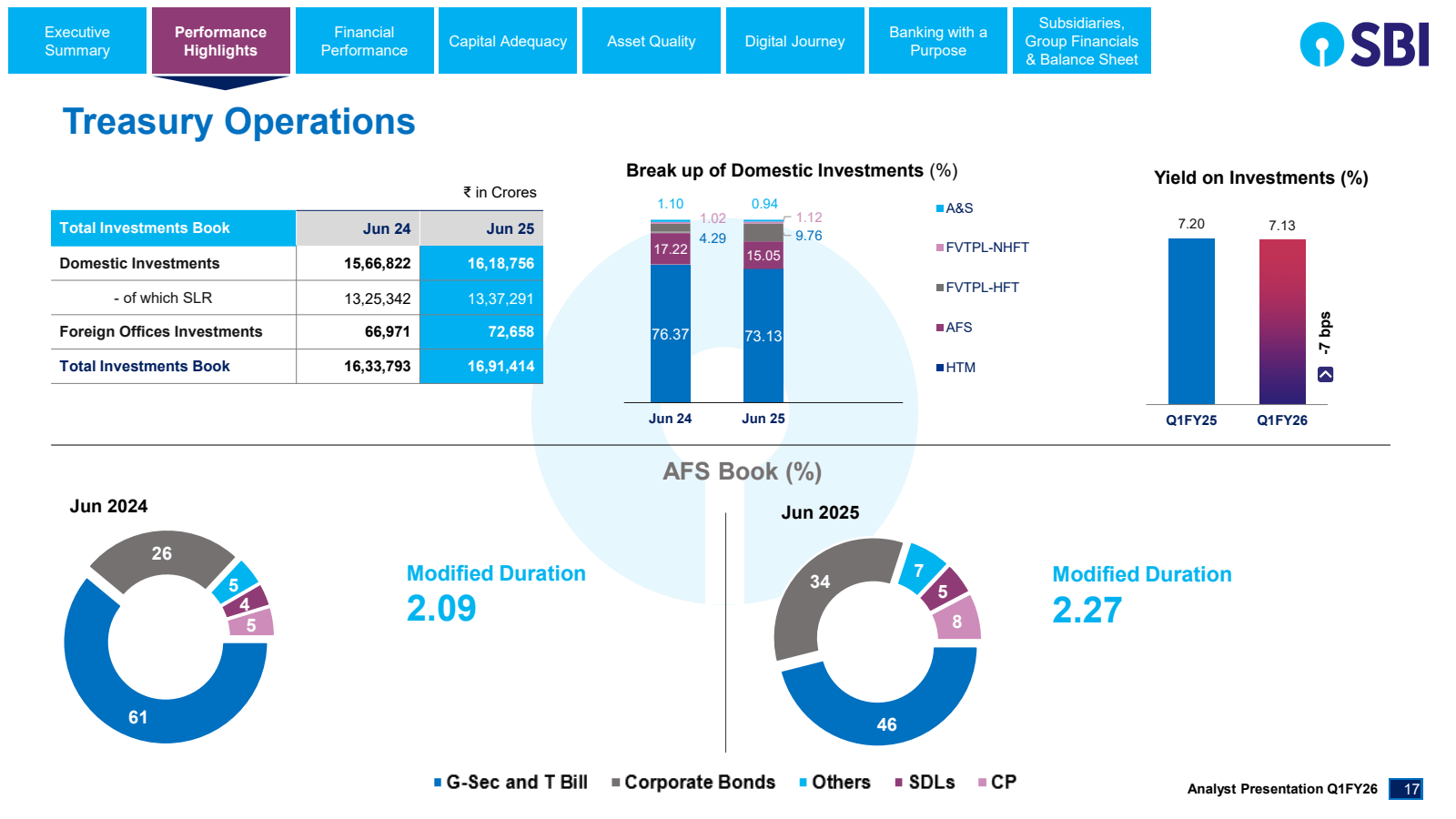Click the up-chevron icon under -7 bps
This screenshot has height=819, width=1456.
[x=1326, y=374]
